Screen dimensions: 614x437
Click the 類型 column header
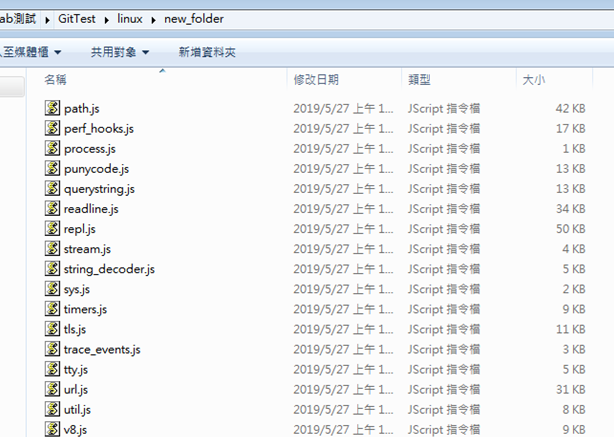(x=419, y=79)
